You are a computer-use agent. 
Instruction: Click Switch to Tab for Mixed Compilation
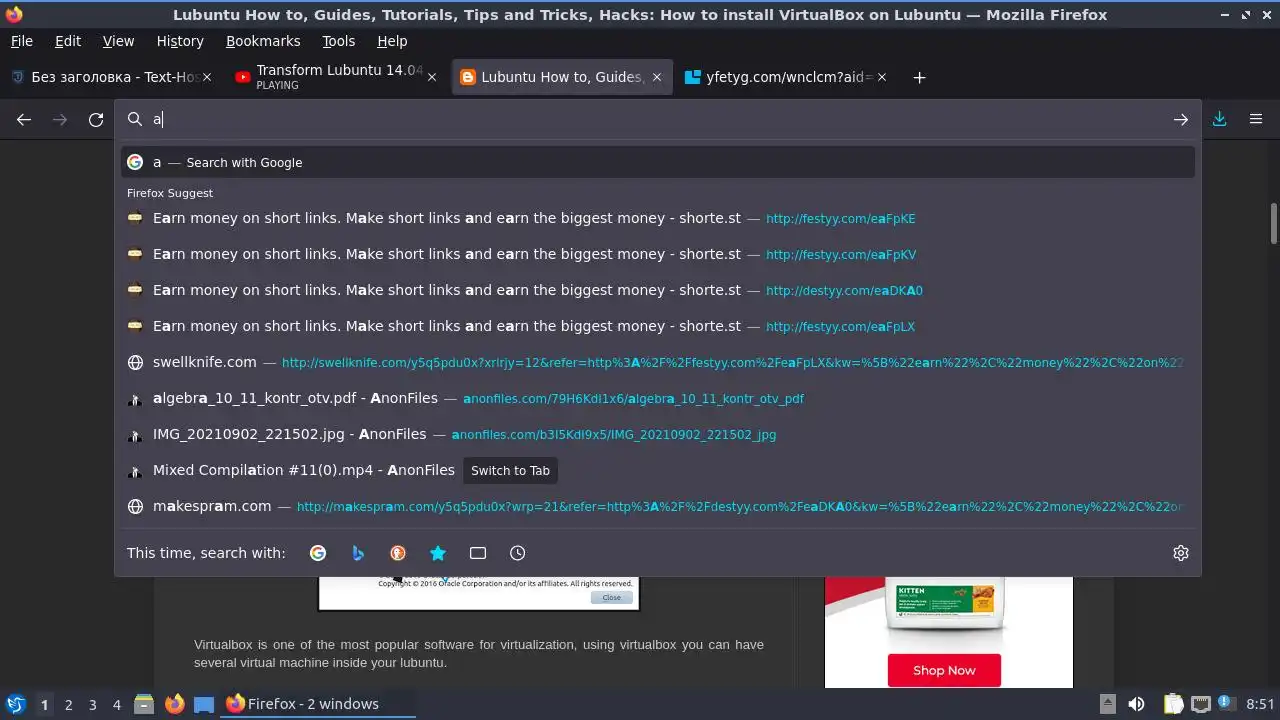(510, 470)
